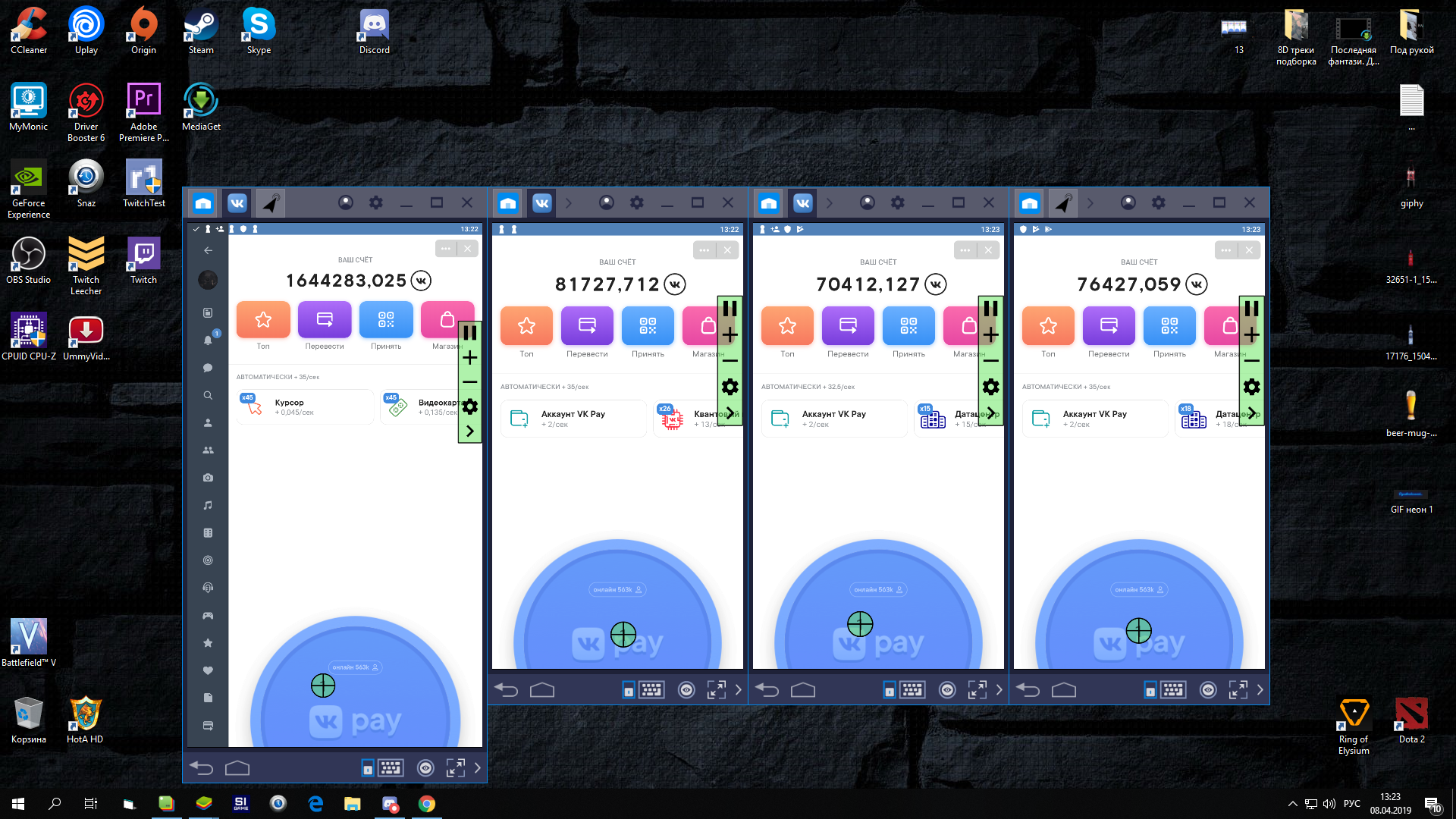Switch to the cursor clicker tab in the 76427,059 window
Image resolution: width=1456 pixels, height=819 pixels.
(x=1064, y=203)
